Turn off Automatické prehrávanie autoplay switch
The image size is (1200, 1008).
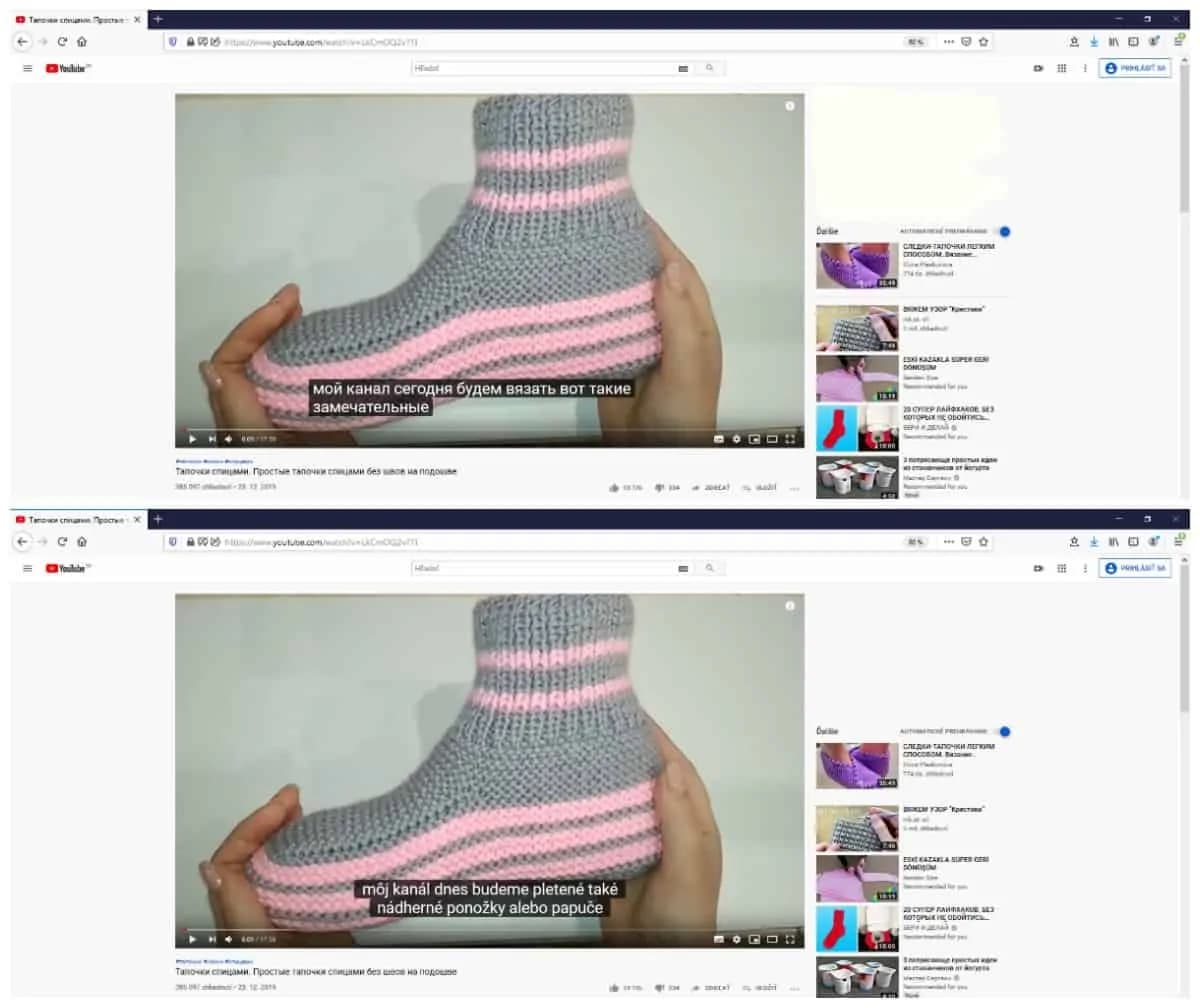click(1005, 231)
